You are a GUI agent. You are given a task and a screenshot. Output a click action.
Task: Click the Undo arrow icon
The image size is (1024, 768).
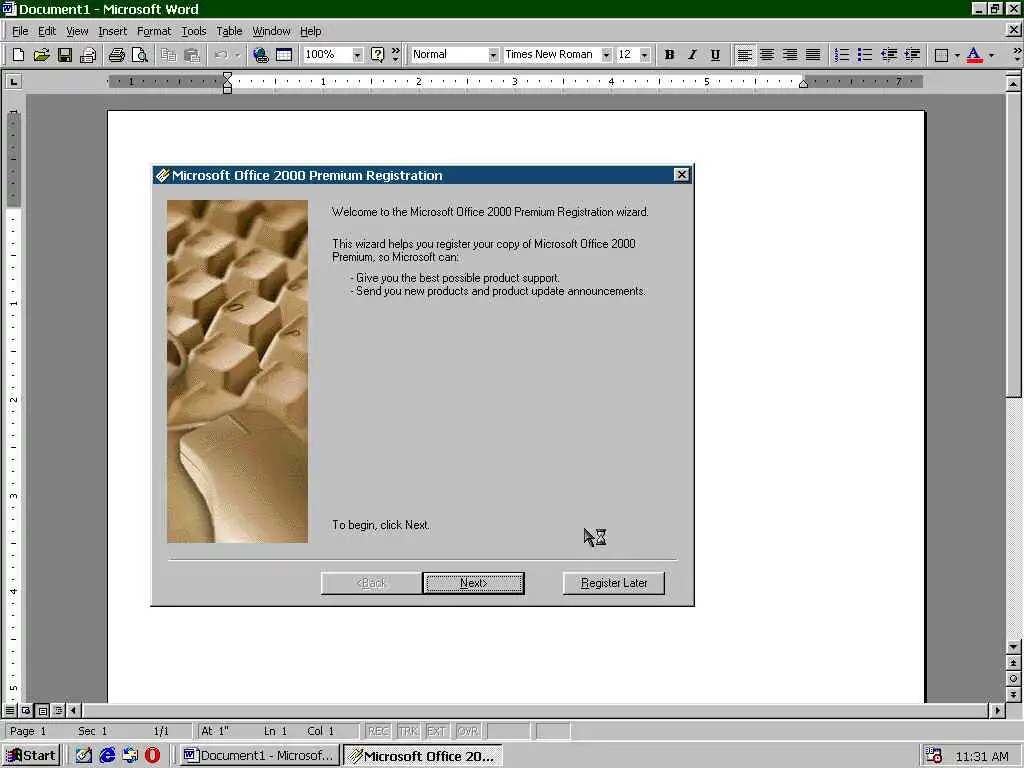221,55
